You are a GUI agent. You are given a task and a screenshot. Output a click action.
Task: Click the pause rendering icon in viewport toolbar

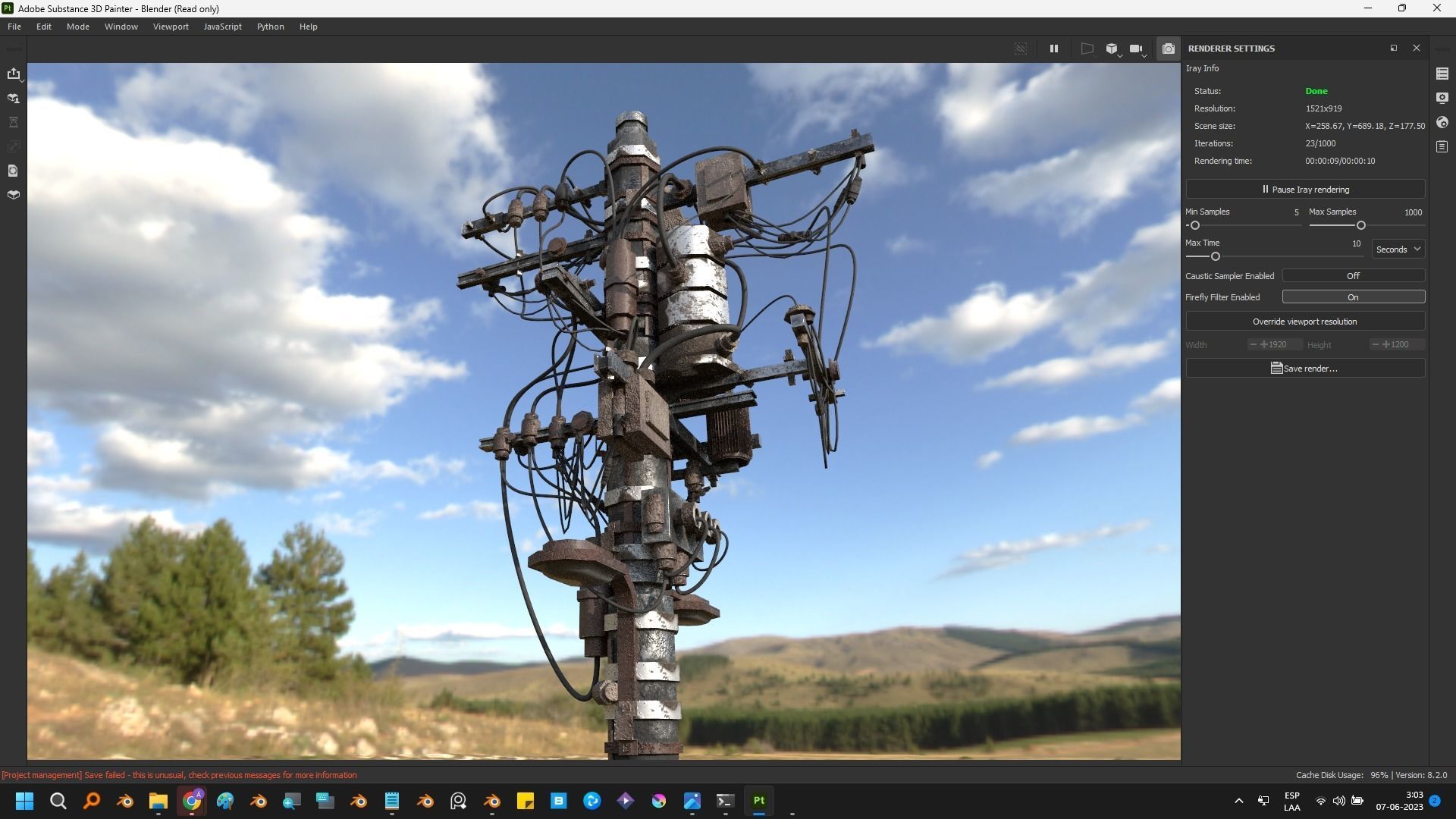1053,49
